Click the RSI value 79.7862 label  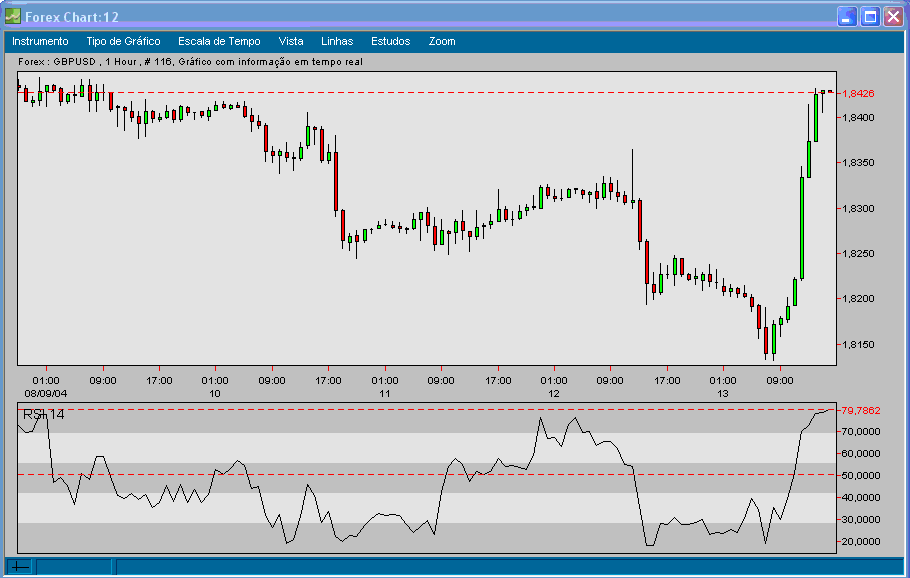[x=858, y=410]
